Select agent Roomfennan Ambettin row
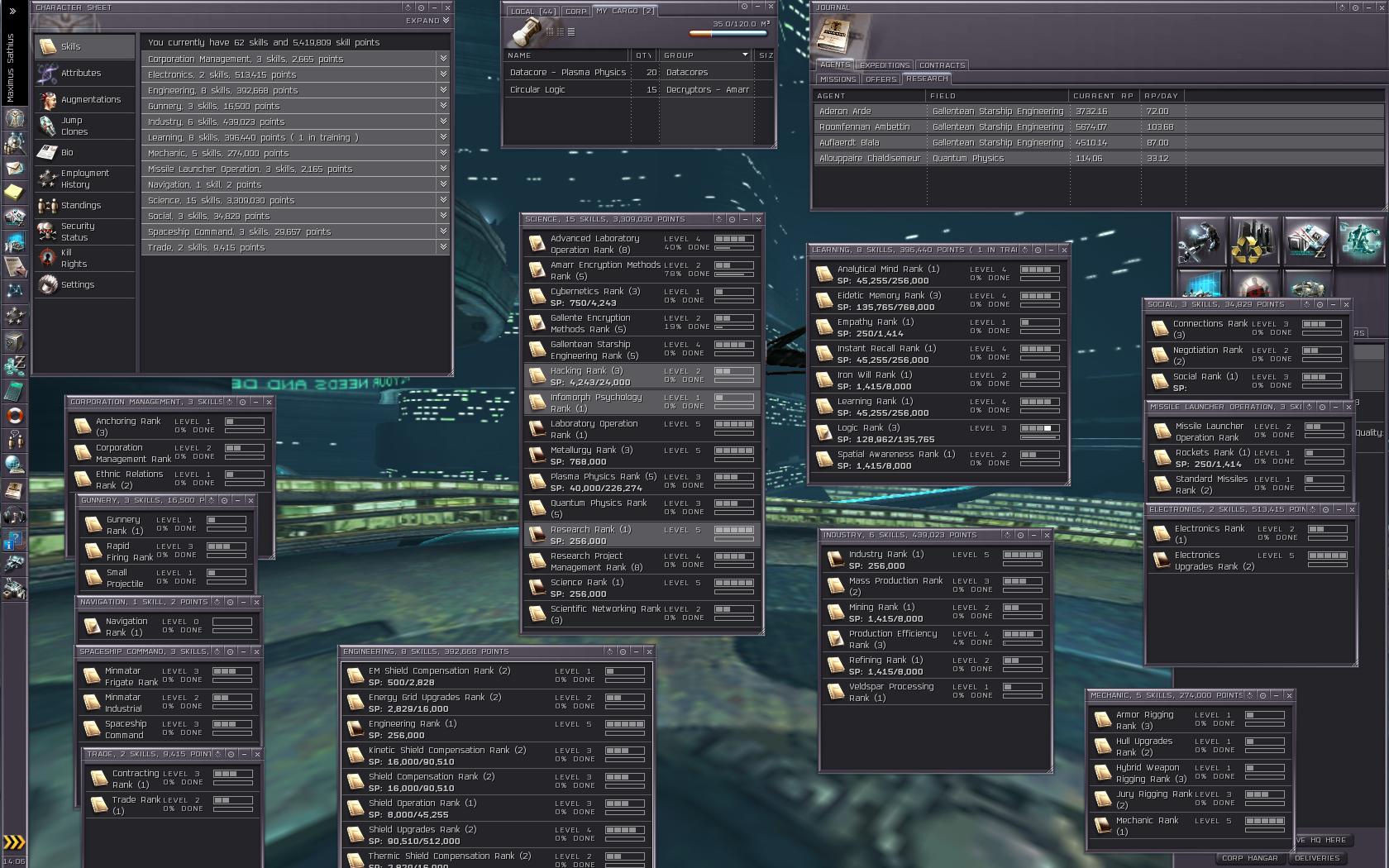The image size is (1389, 868). point(1099,127)
